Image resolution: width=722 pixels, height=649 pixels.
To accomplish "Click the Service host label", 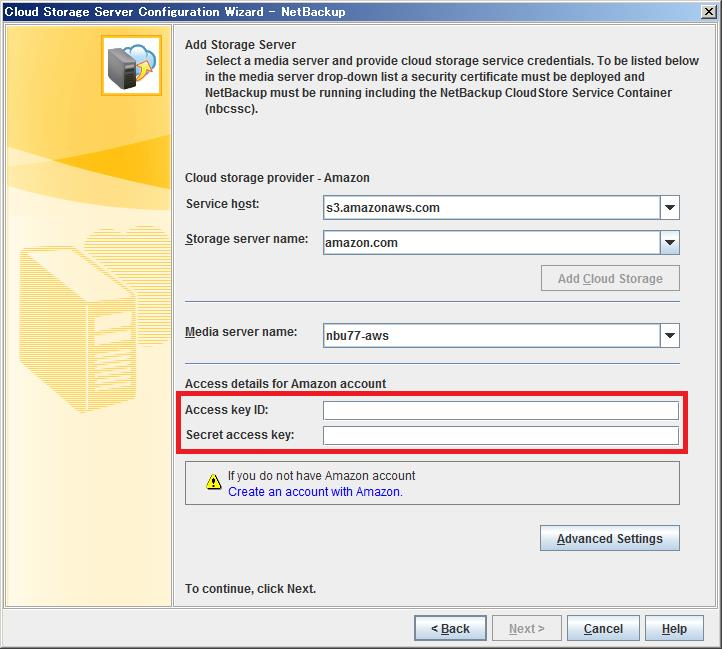I will 222,204.
